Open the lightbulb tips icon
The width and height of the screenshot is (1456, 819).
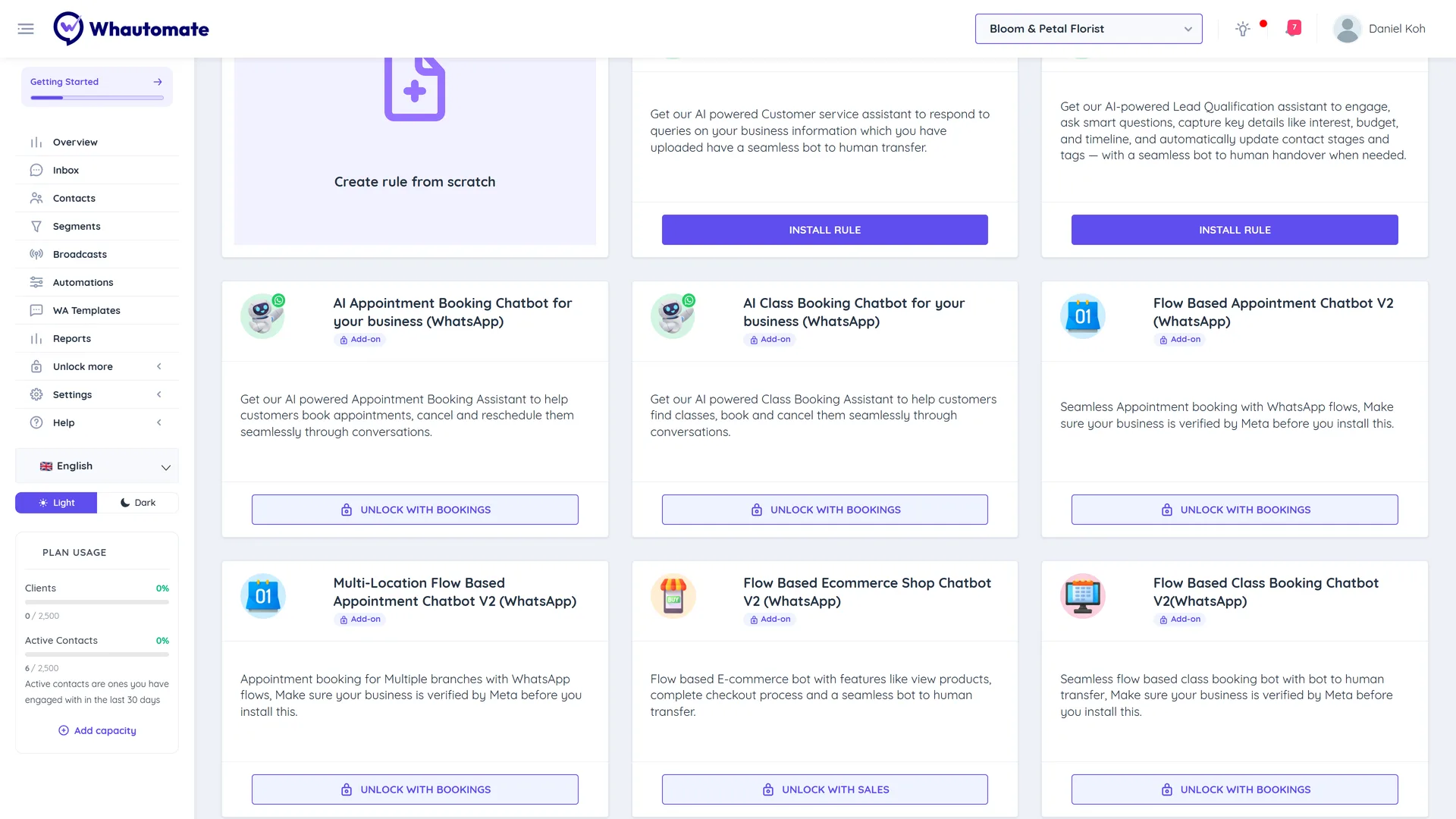click(1242, 29)
